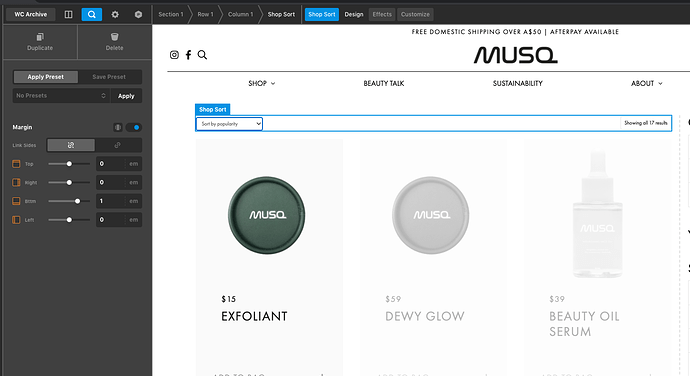Click the Shop Sort element label tag
The height and width of the screenshot is (376, 690).
(x=213, y=109)
